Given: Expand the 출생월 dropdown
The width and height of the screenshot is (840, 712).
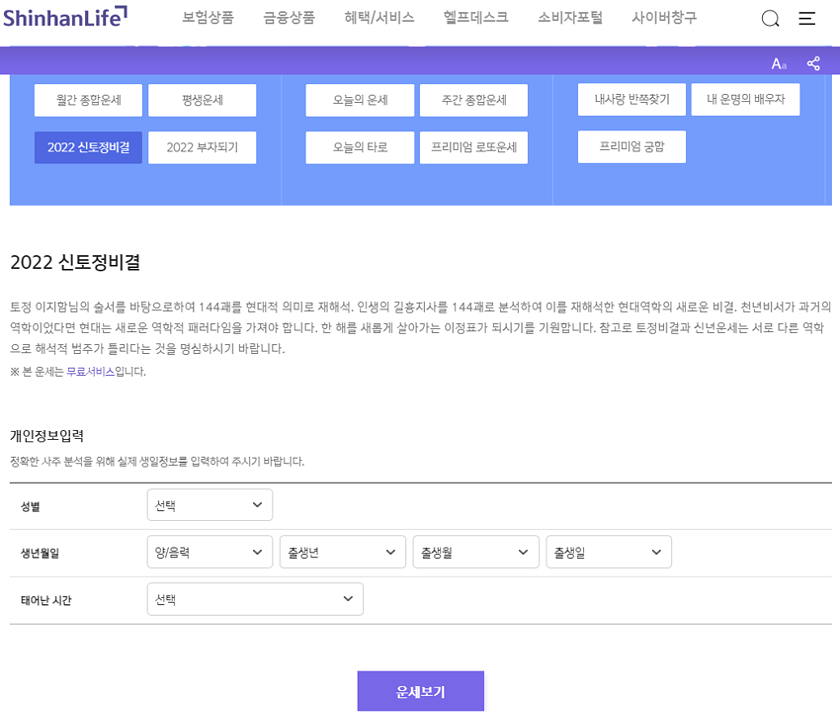Looking at the screenshot, I should [x=476, y=552].
